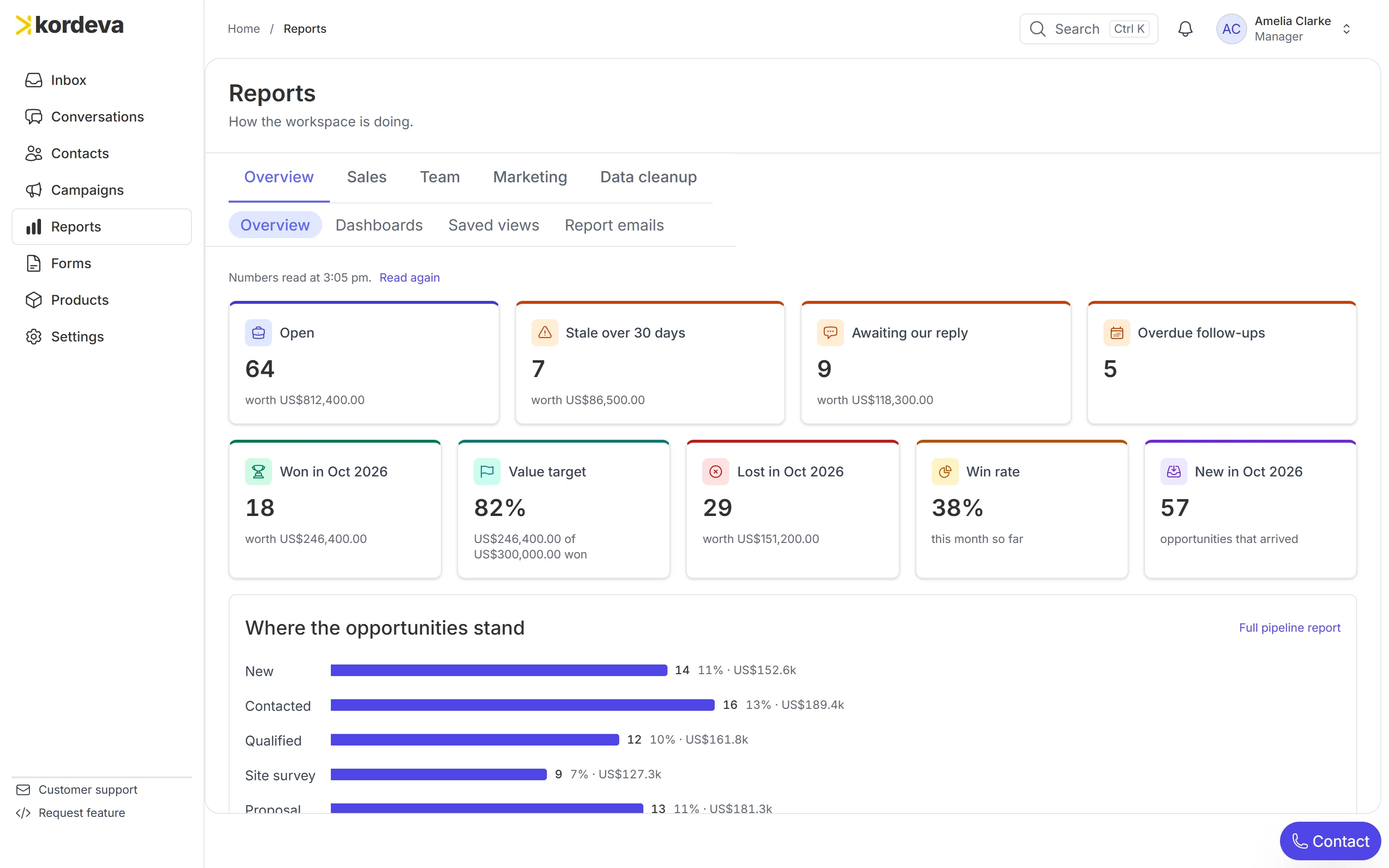Click the notifications bell icon
The height and width of the screenshot is (868, 1389).
click(x=1185, y=29)
